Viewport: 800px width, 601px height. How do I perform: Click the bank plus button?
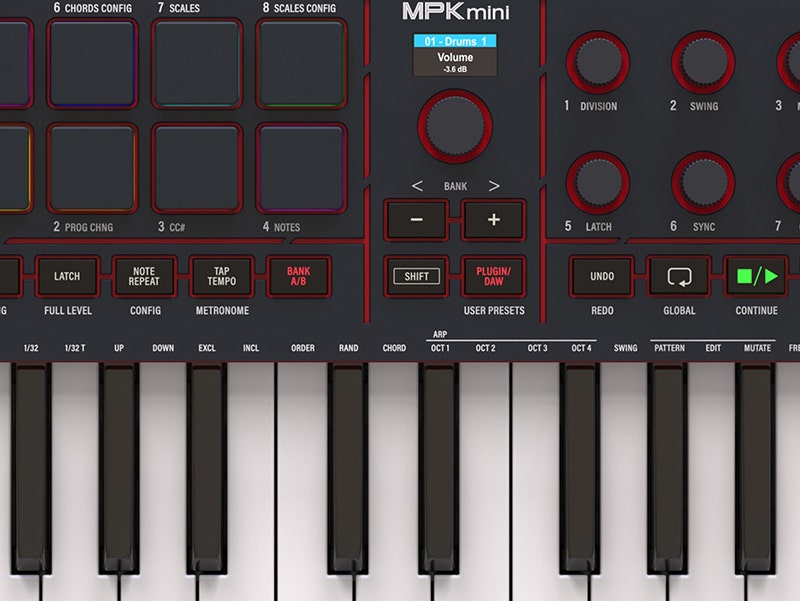(x=493, y=220)
